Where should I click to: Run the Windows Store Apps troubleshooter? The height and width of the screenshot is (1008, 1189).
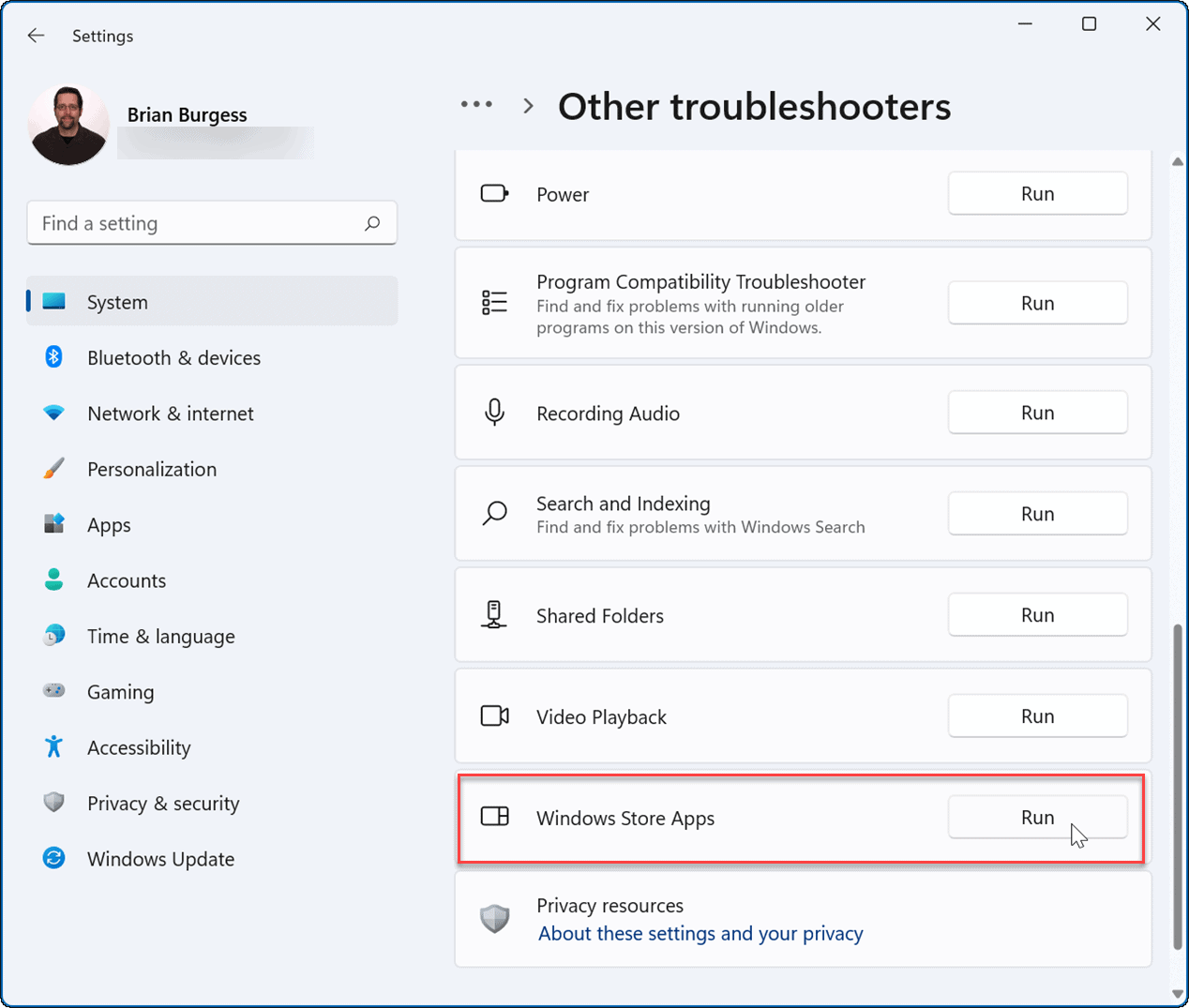pyautogui.click(x=1037, y=818)
